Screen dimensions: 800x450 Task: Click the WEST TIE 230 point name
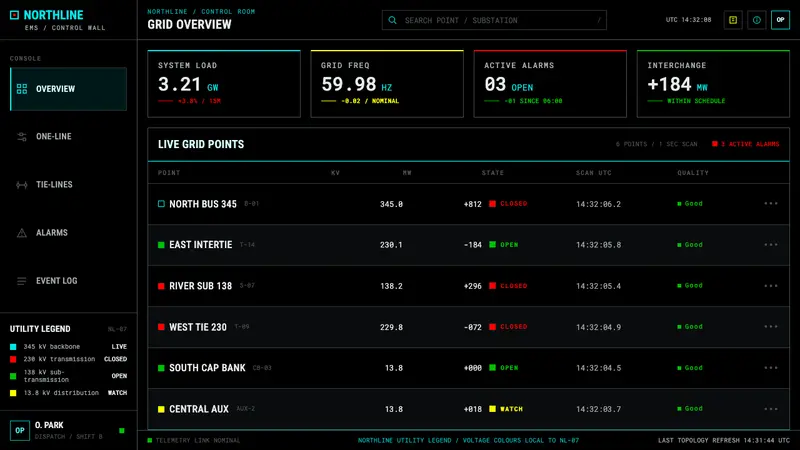tap(198, 327)
